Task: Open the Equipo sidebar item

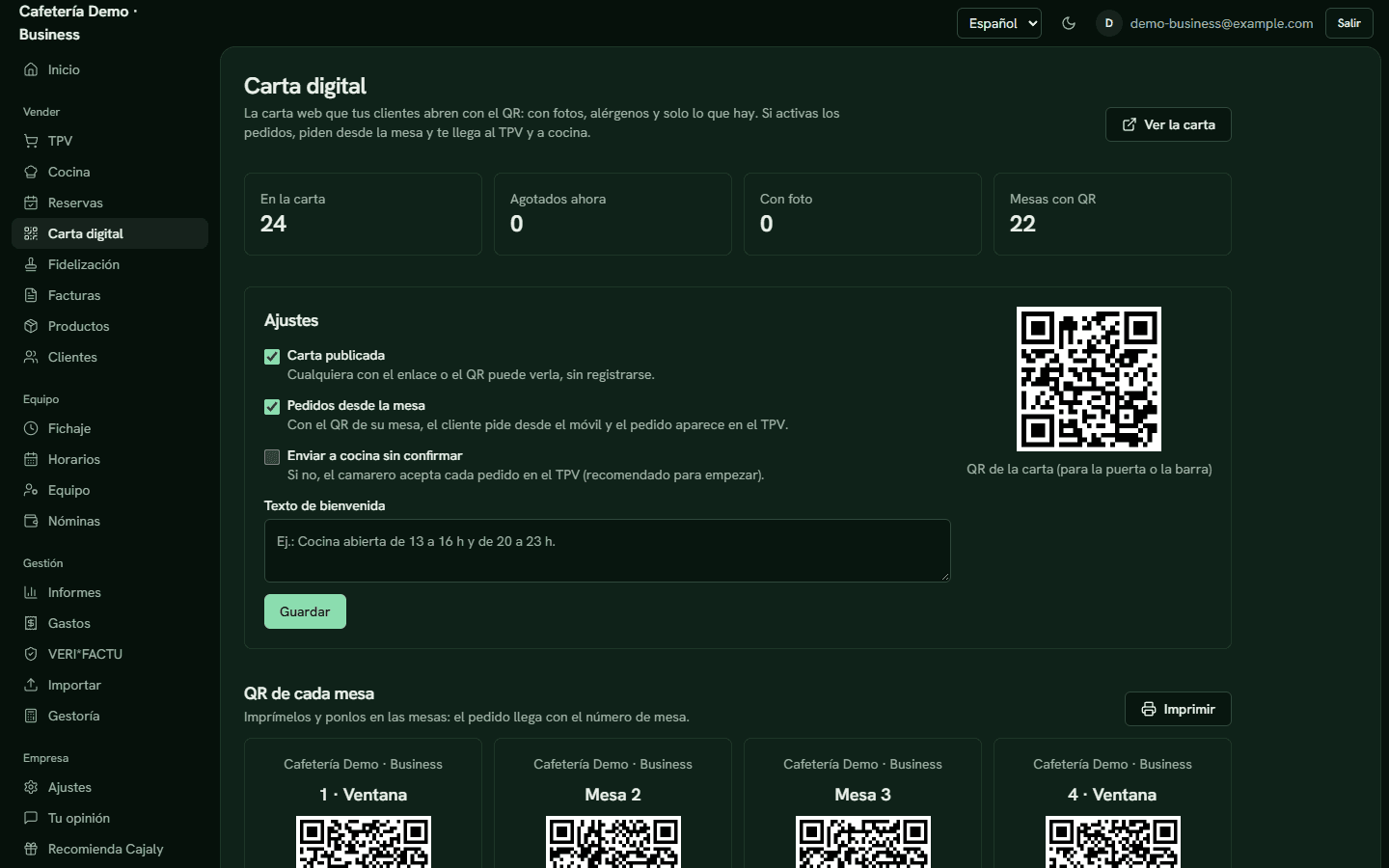Action: 110,490
